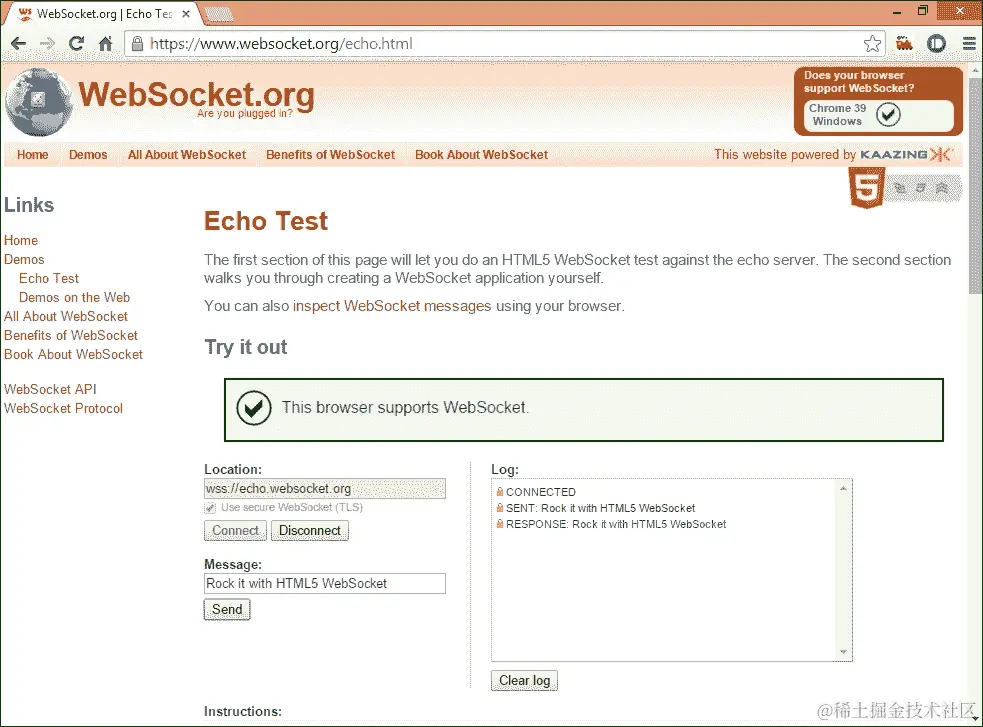983x727 pixels.
Task: Click the Disconnect button
Action: [x=310, y=530]
